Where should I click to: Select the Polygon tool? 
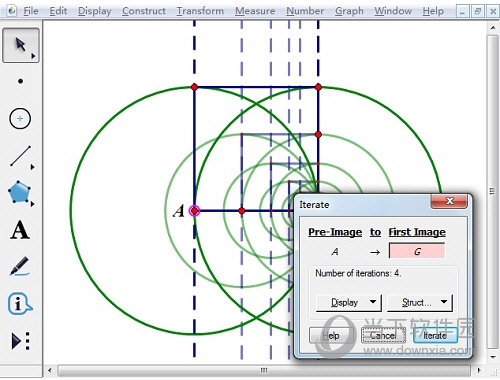[20, 192]
